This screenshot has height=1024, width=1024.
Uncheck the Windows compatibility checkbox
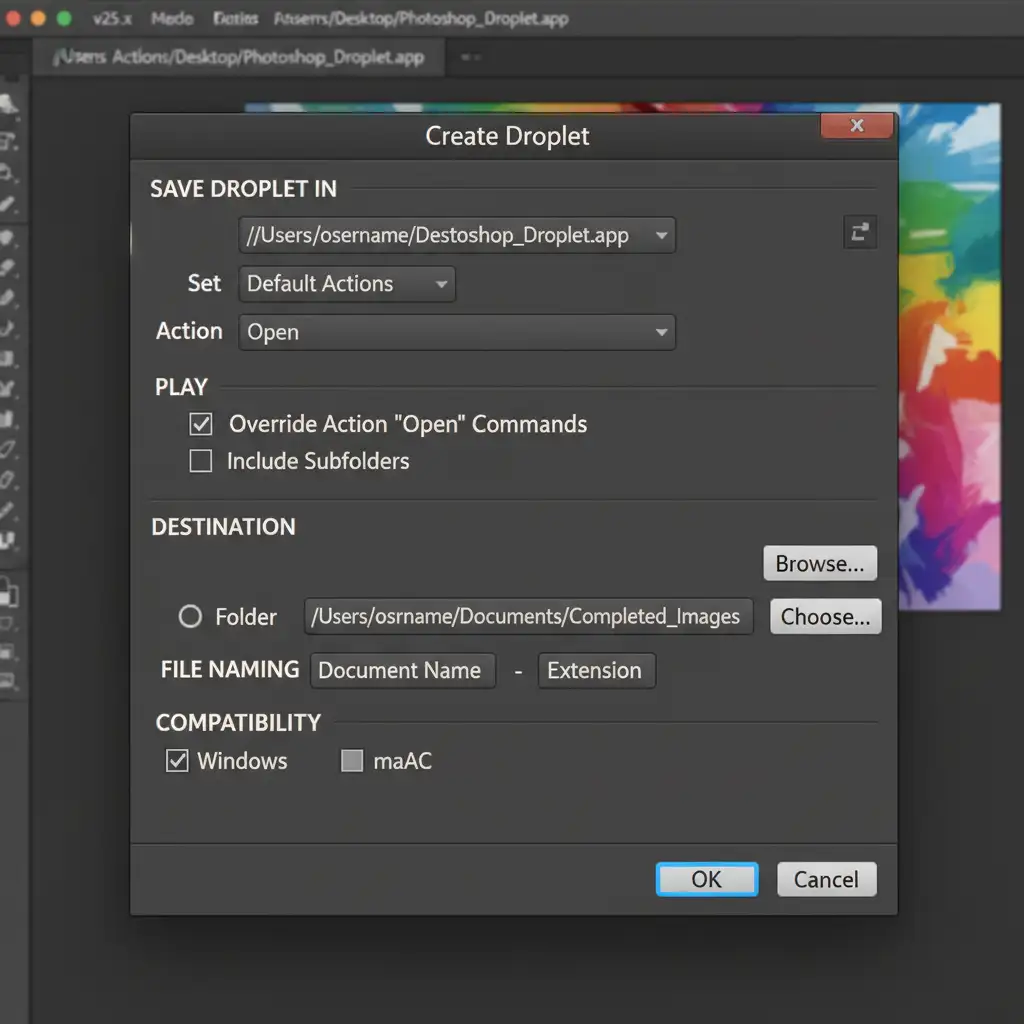[177, 761]
